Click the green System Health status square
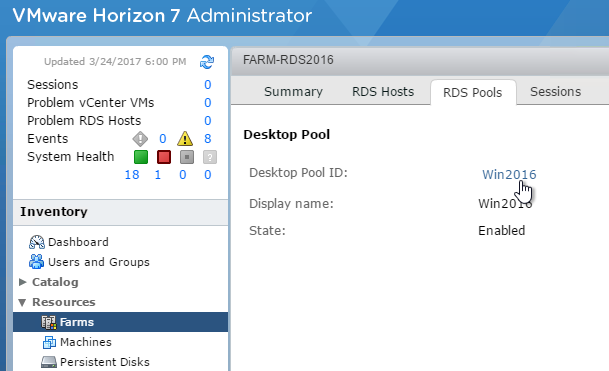The height and width of the screenshot is (371, 609). point(141,157)
